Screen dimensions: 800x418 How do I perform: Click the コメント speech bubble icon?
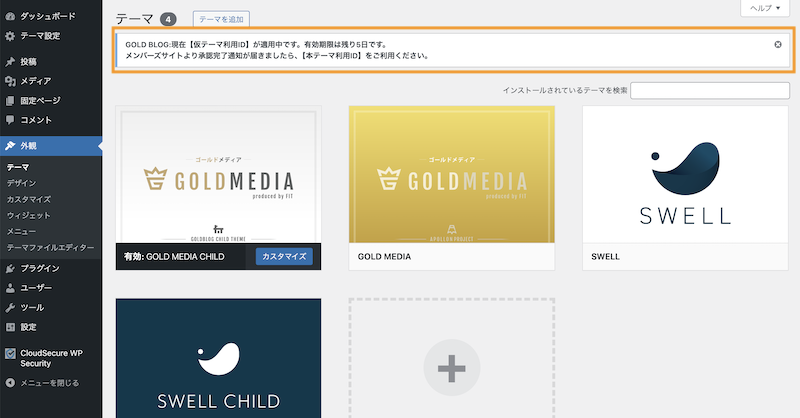click(10, 120)
